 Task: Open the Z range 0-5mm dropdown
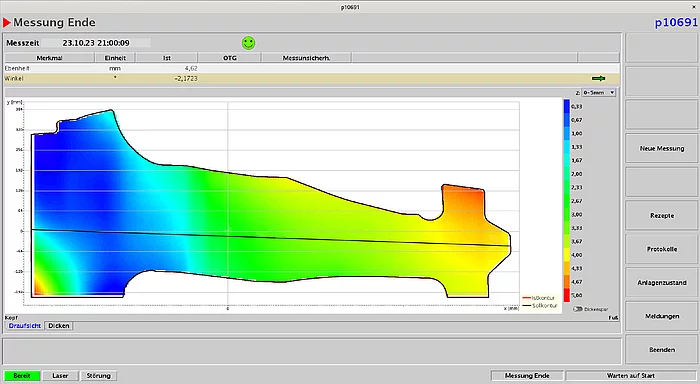[599, 92]
